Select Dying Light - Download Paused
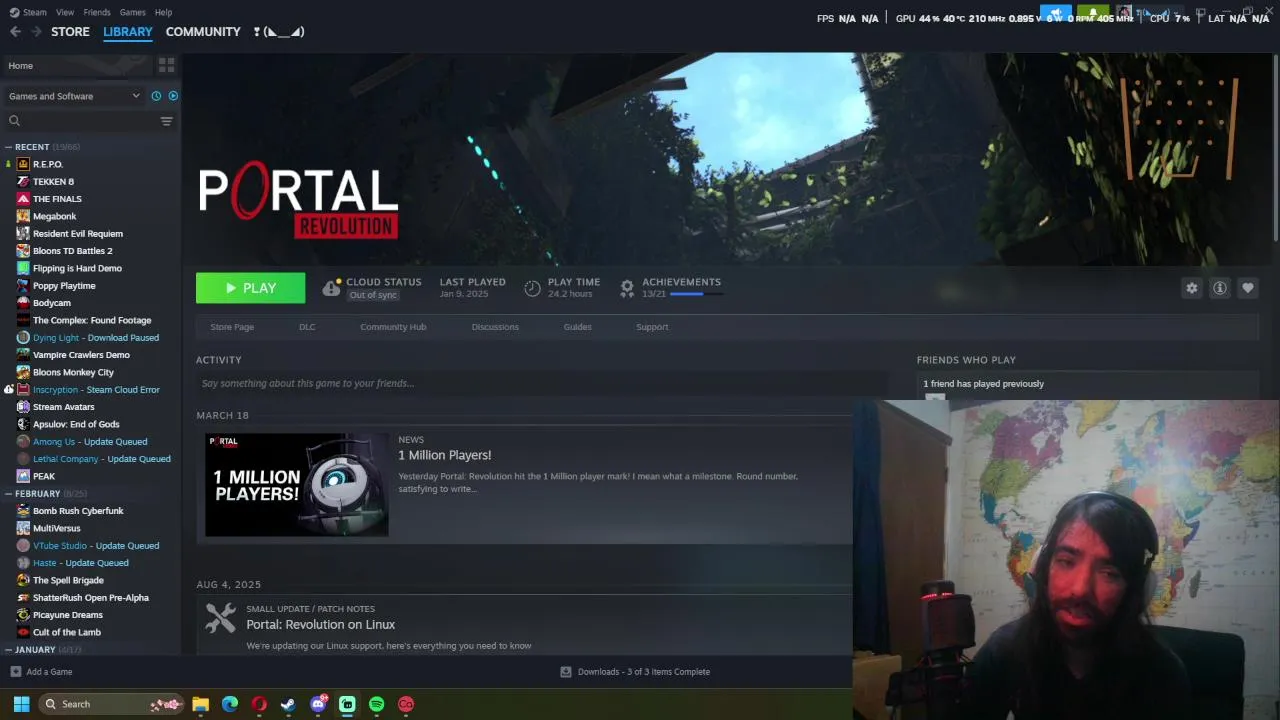 [x=96, y=338]
